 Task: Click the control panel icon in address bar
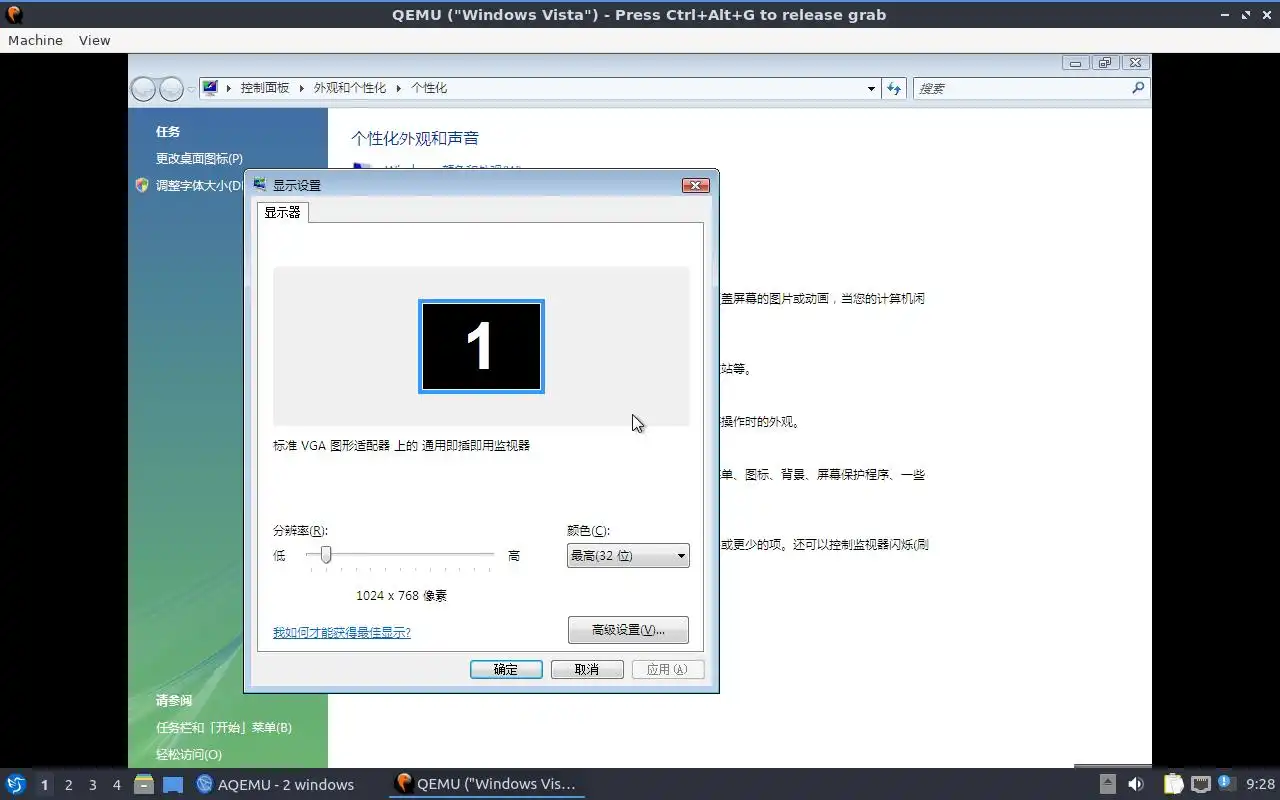pyautogui.click(x=210, y=88)
